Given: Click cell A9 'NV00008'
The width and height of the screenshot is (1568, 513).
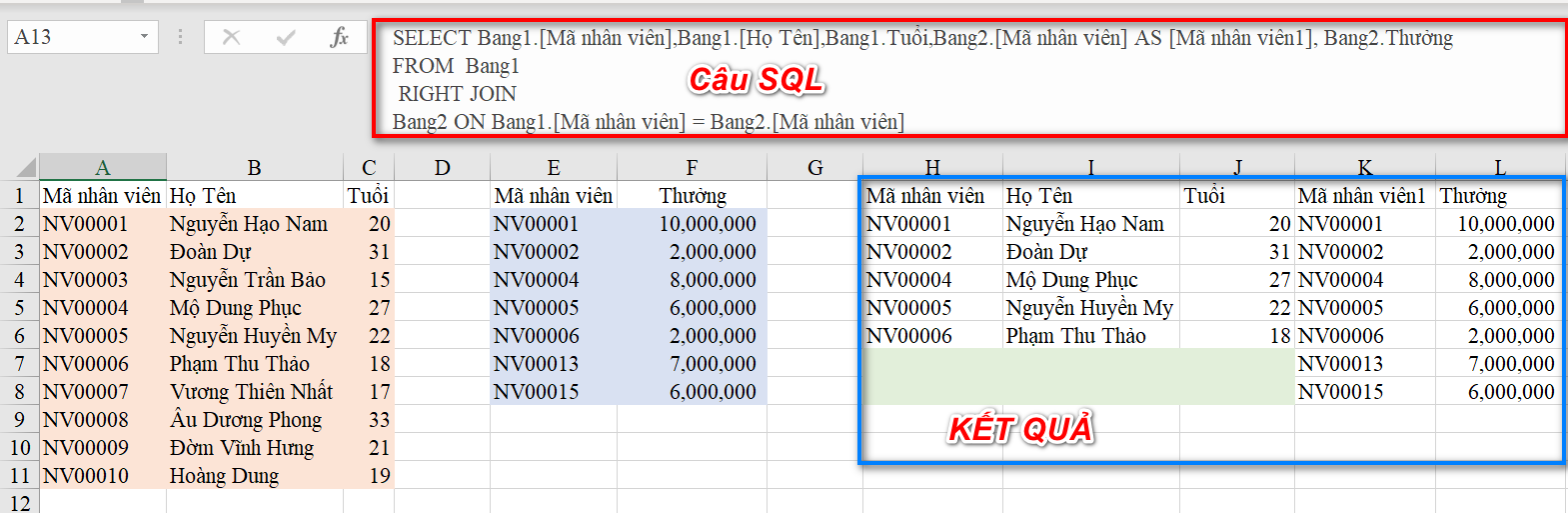Looking at the screenshot, I should (103, 419).
